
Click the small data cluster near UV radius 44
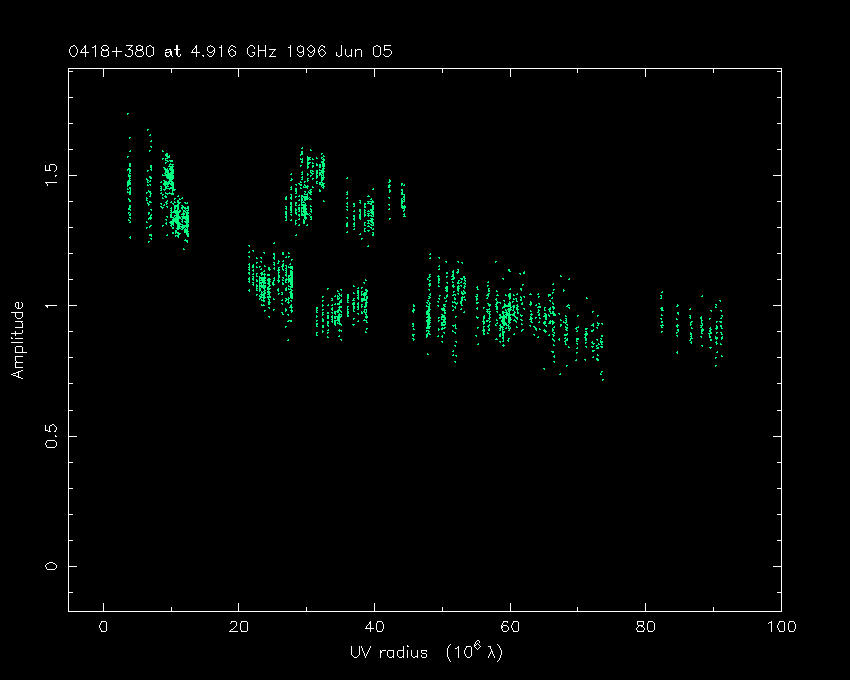point(403,200)
